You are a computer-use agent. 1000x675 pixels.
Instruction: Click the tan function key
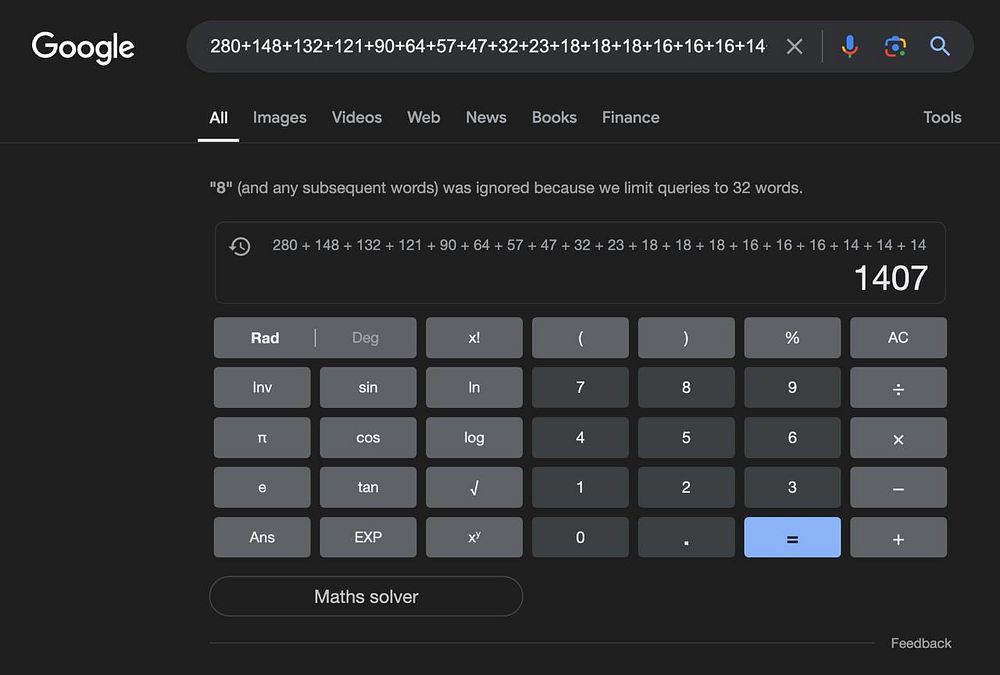(368, 487)
